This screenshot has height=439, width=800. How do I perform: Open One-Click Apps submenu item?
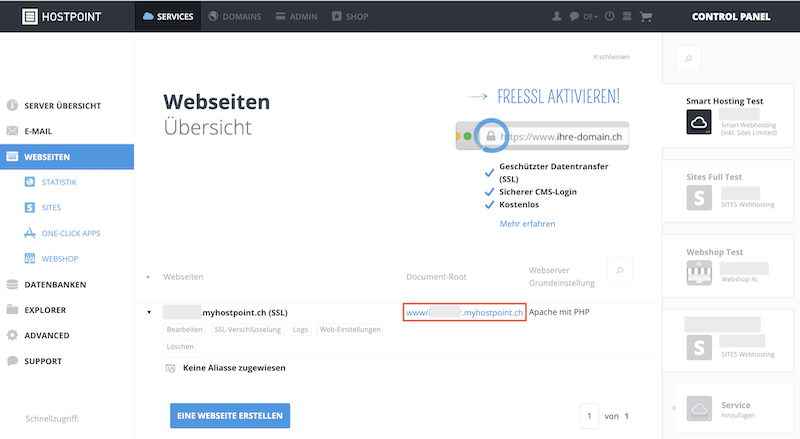(71, 233)
